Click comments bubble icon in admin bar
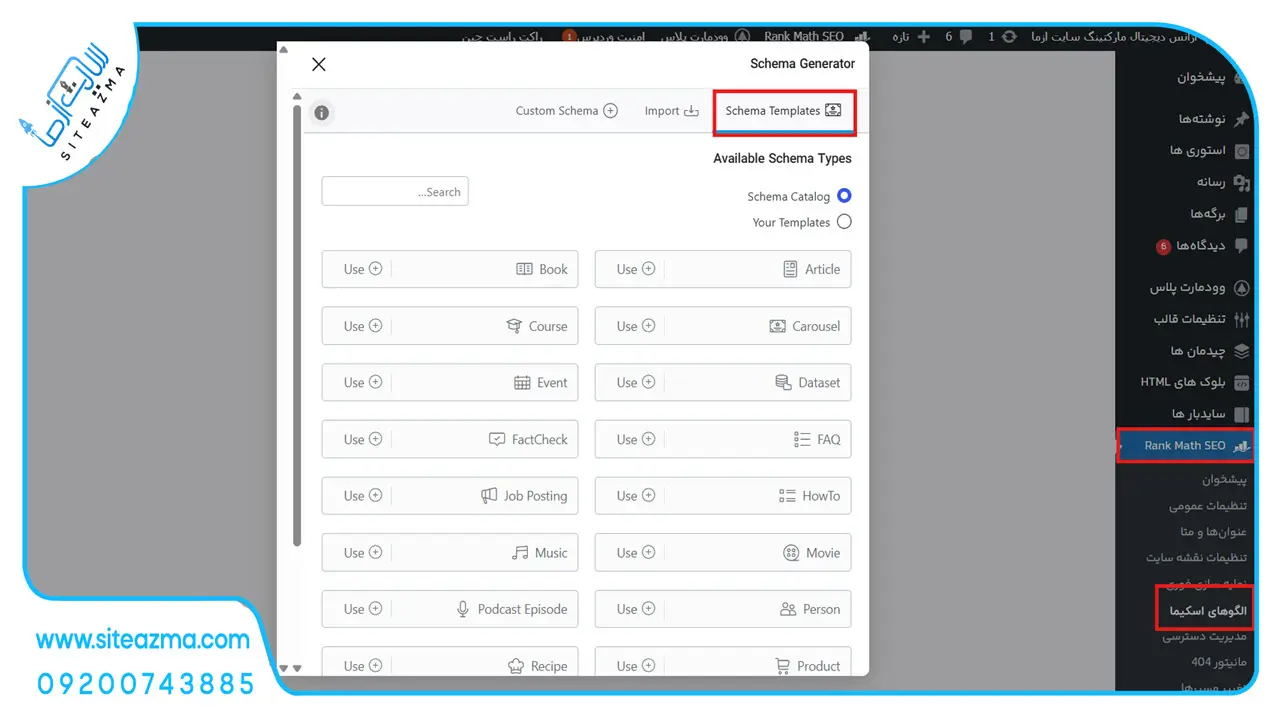This screenshot has width=1280, height=720. (x=965, y=36)
